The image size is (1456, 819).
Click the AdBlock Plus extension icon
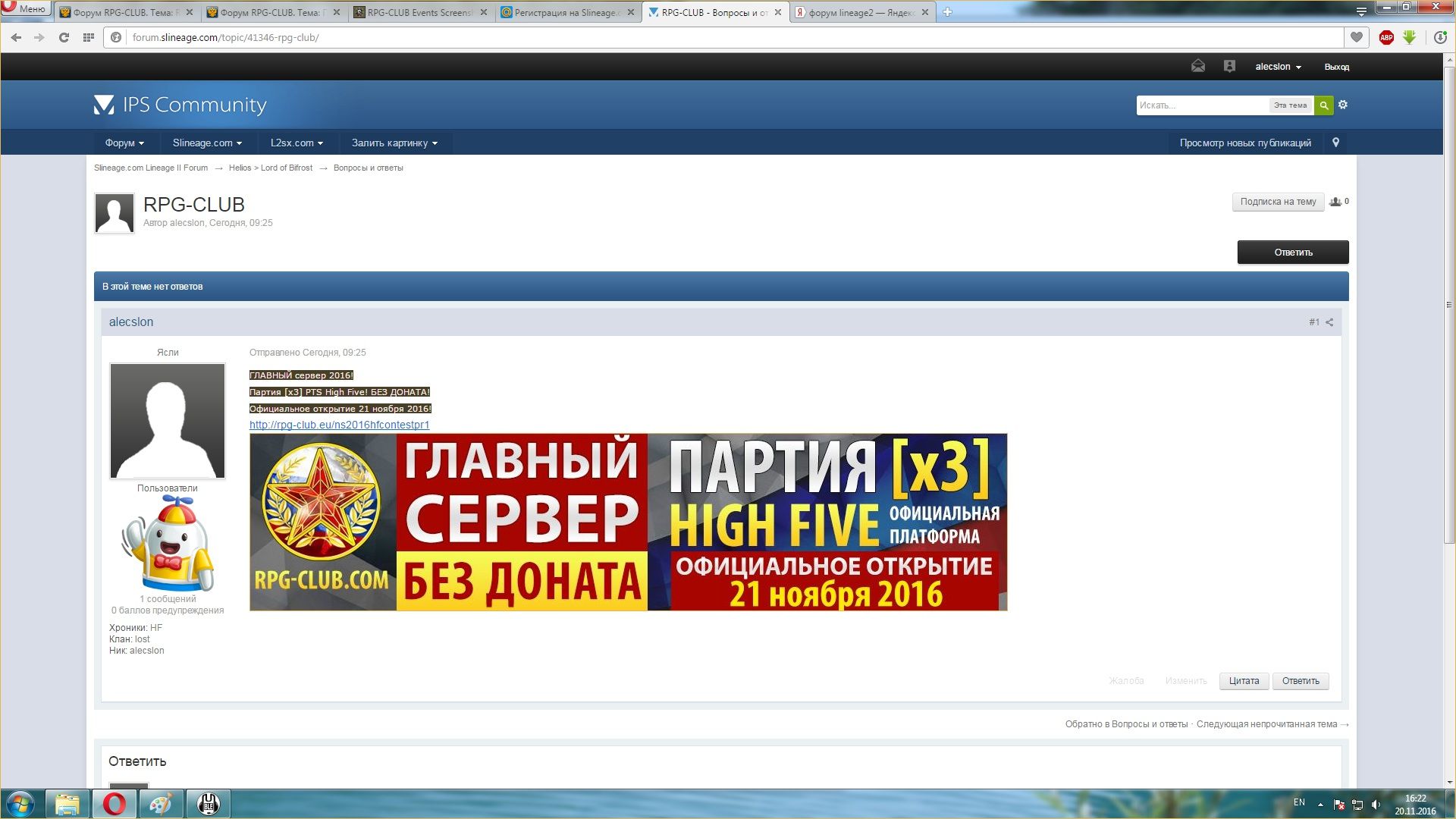(1386, 37)
